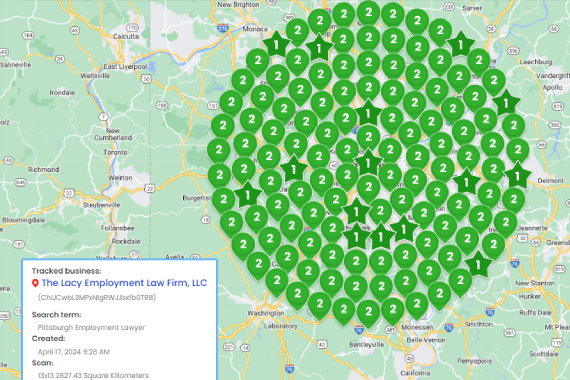Click the Weirton map label
The image size is (570, 380).
[120, 178]
